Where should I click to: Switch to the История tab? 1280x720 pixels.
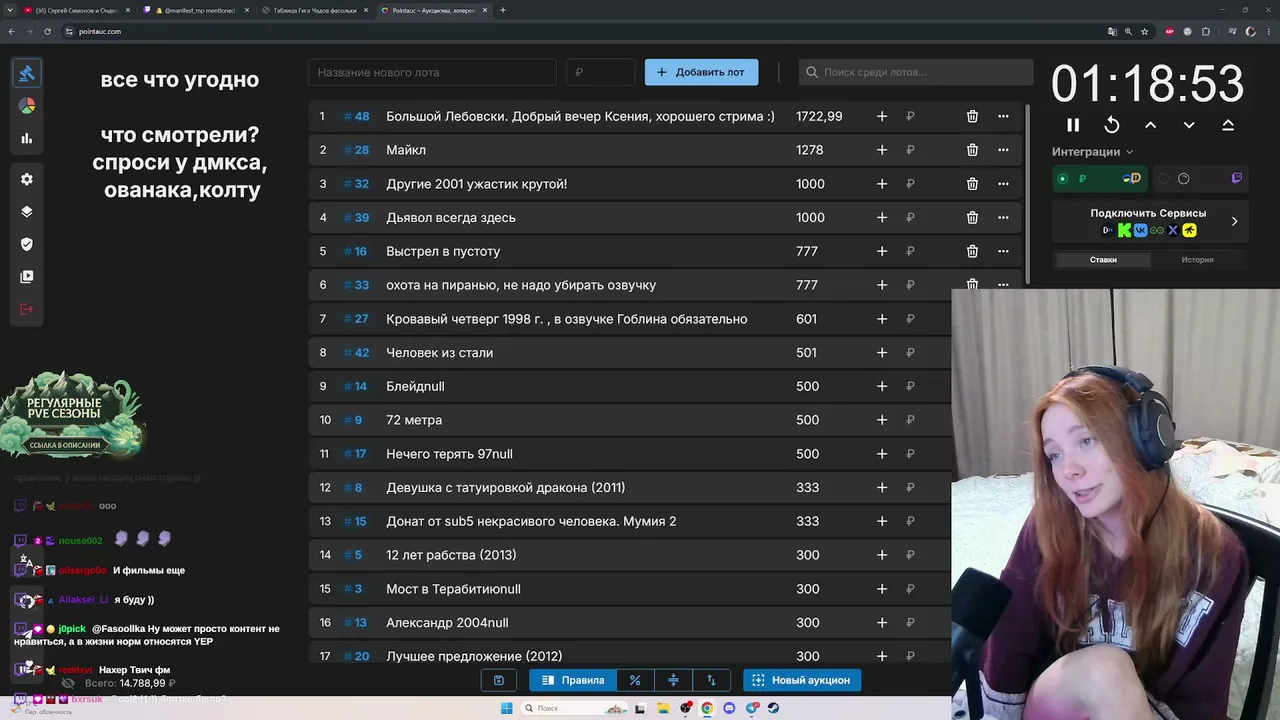(x=1197, y=260)
